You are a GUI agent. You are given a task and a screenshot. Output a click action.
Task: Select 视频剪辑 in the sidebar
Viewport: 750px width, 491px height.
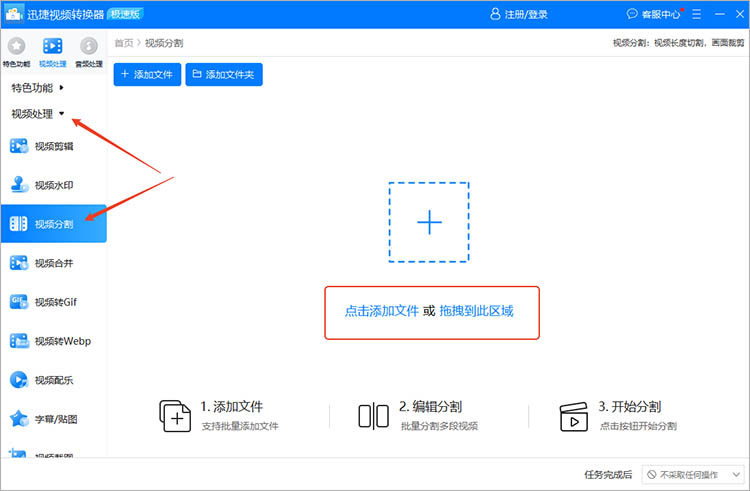pos(53,146)
